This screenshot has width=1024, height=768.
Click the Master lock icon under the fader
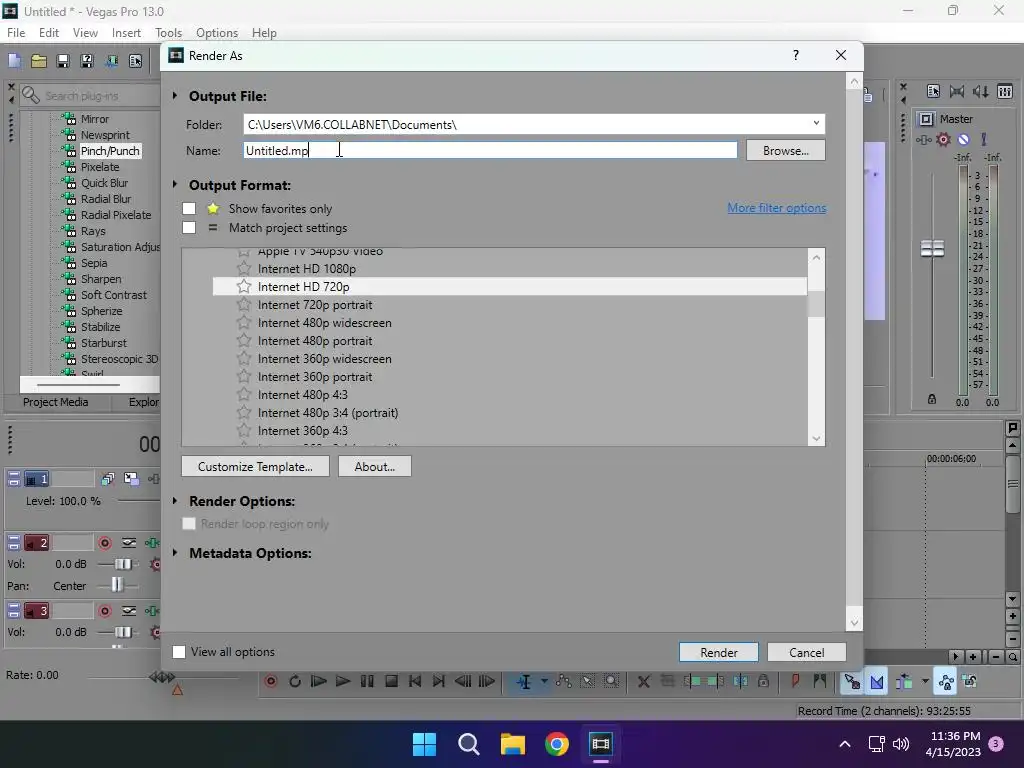(932, 399)
